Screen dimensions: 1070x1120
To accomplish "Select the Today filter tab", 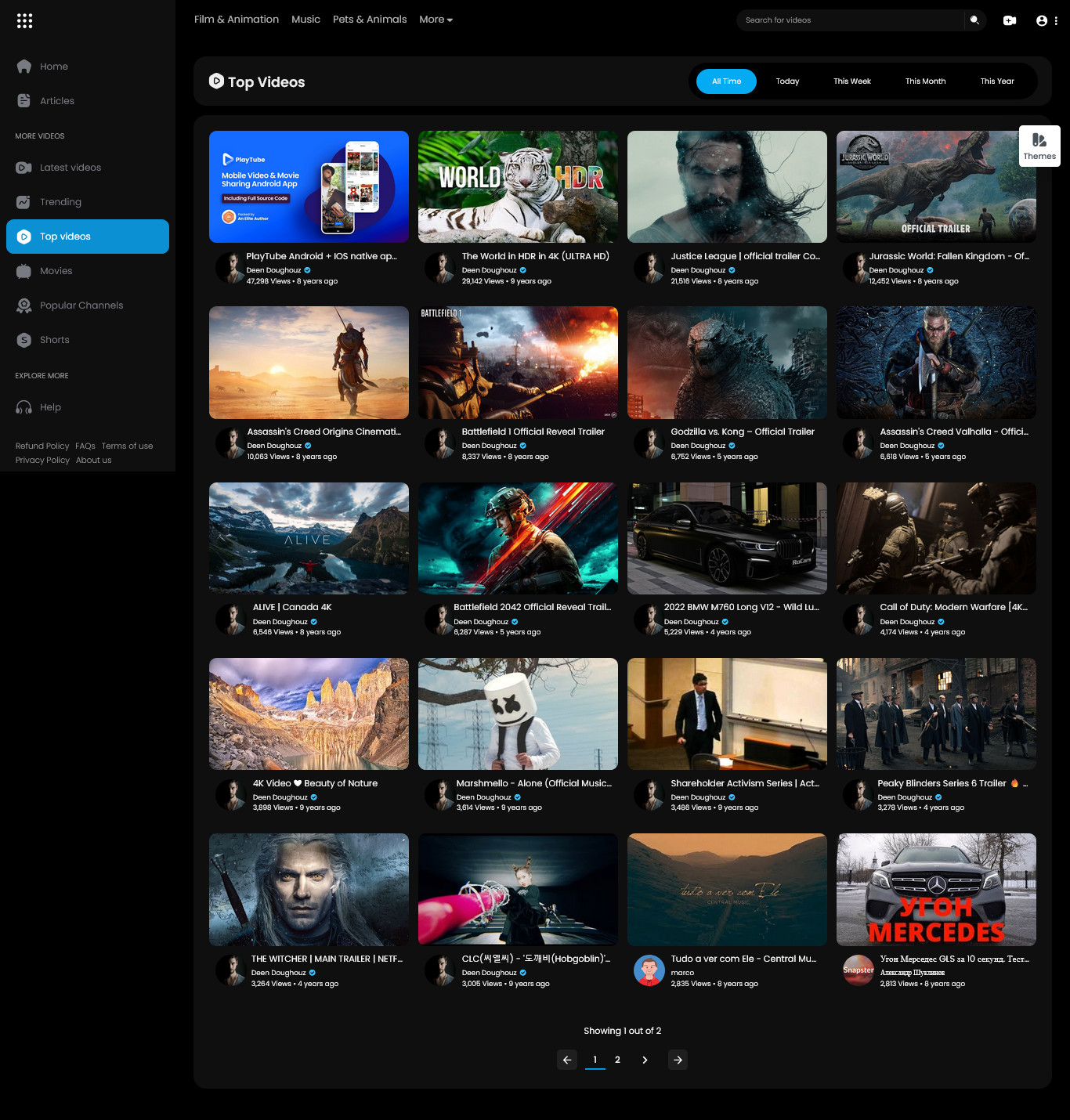I will (x=787, y=81).
